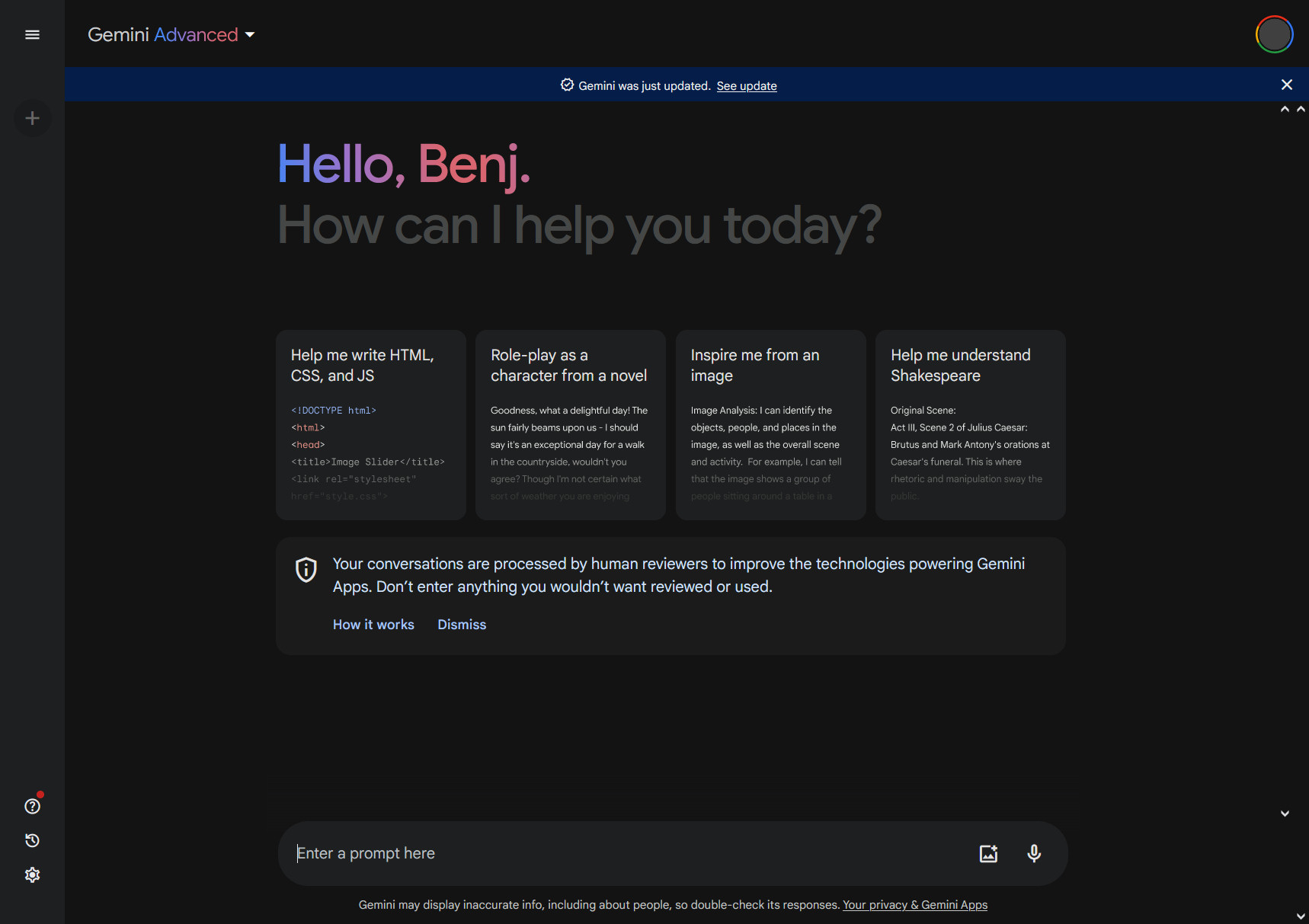Image resolution: width=1309 pixels, height=924 pixels.
Task: Open the Gemini Advanced model dropdown
Action: click(250, 34)
